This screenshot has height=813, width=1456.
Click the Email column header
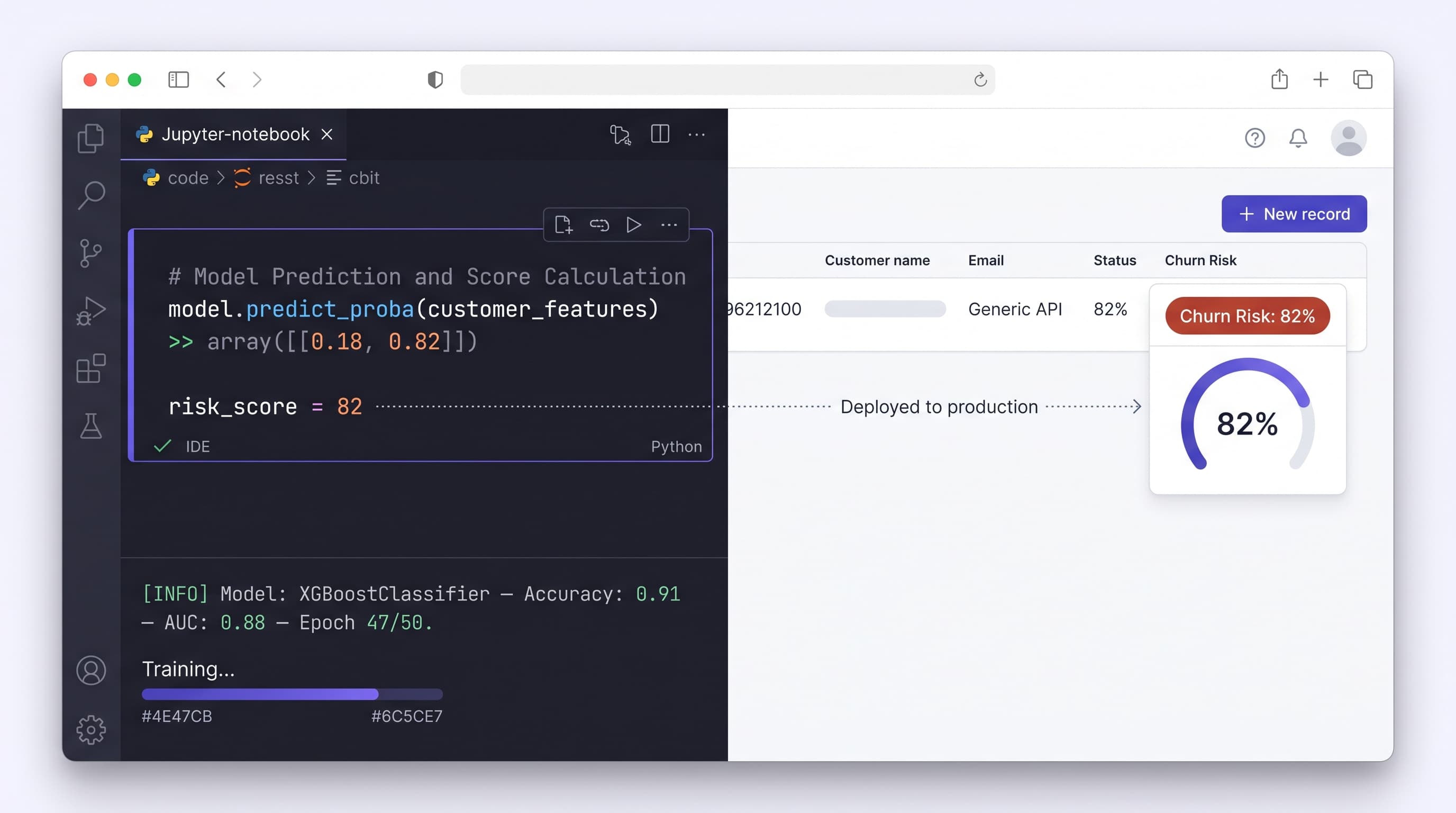986,260
